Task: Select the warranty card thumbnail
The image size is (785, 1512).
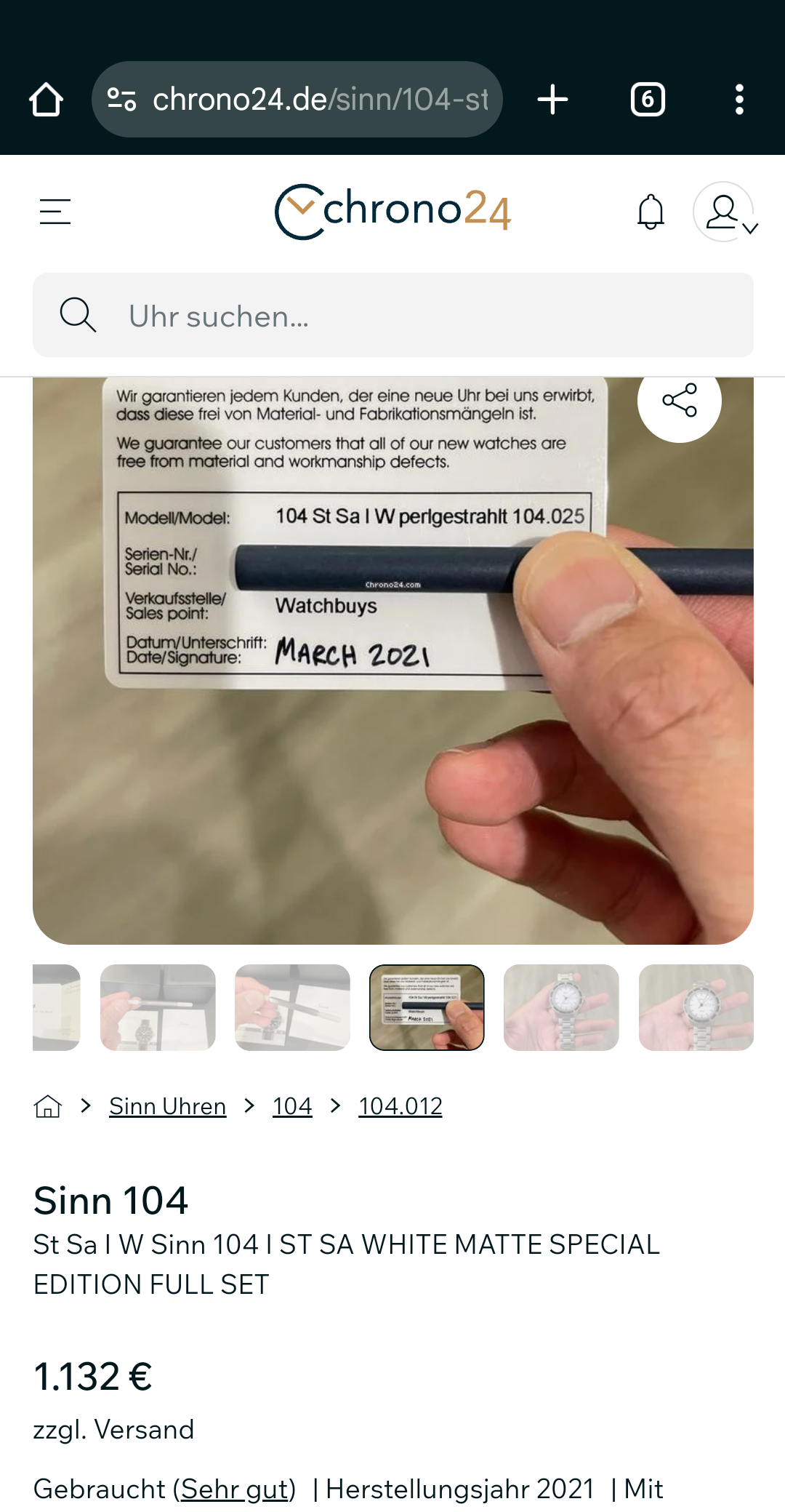Action: tap(427, 1007)
